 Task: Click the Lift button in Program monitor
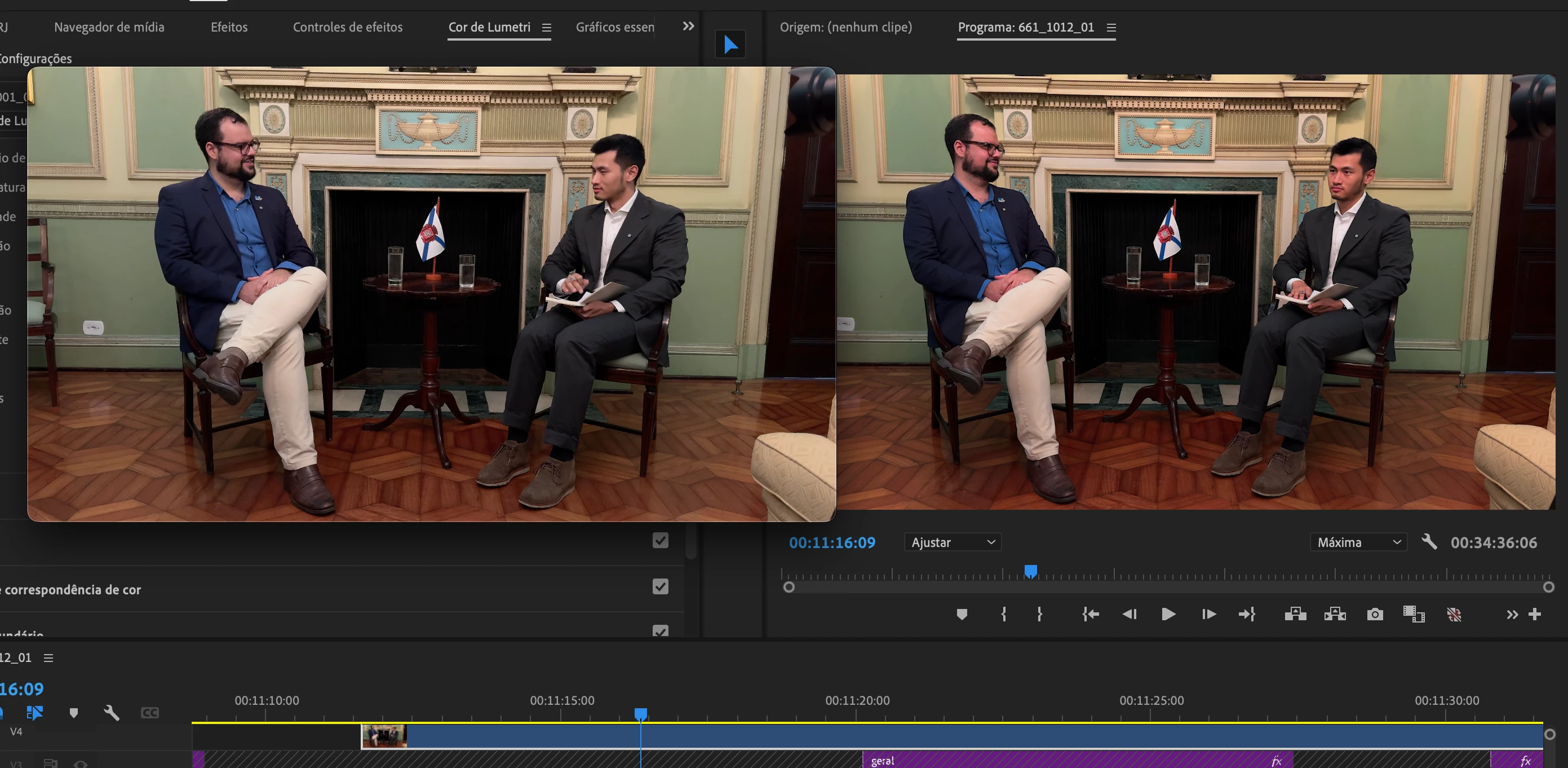(x=1295, y=615)
